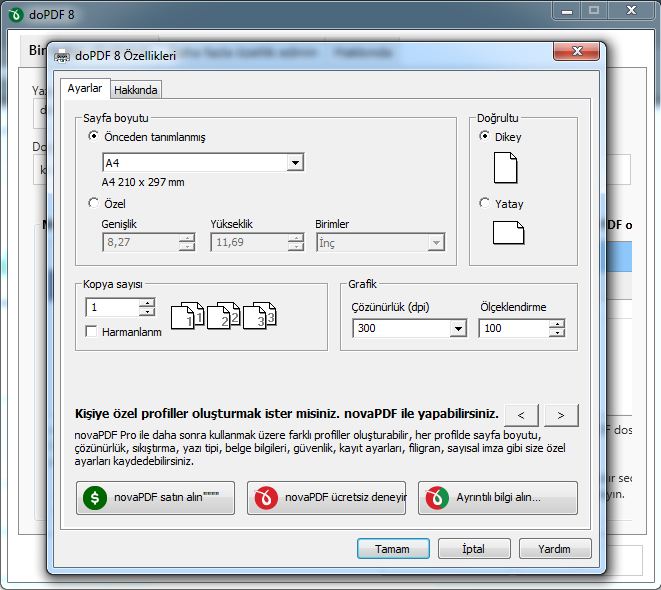Switch to the Ayarlar tab

click(x=85, y=88)
